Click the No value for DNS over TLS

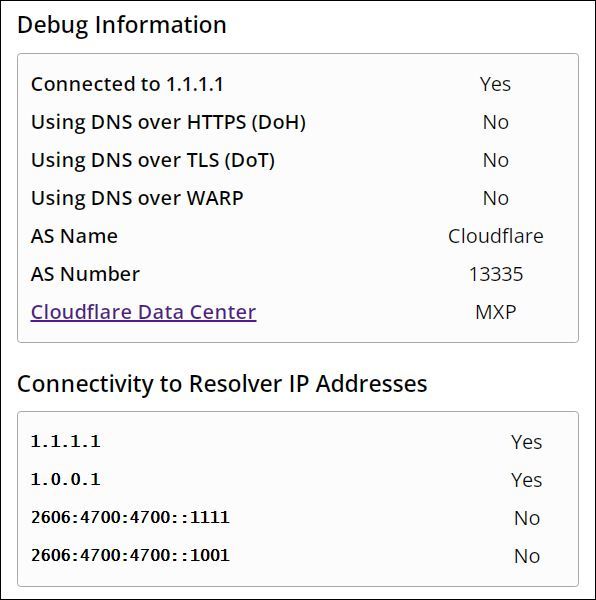click(496, 160)
